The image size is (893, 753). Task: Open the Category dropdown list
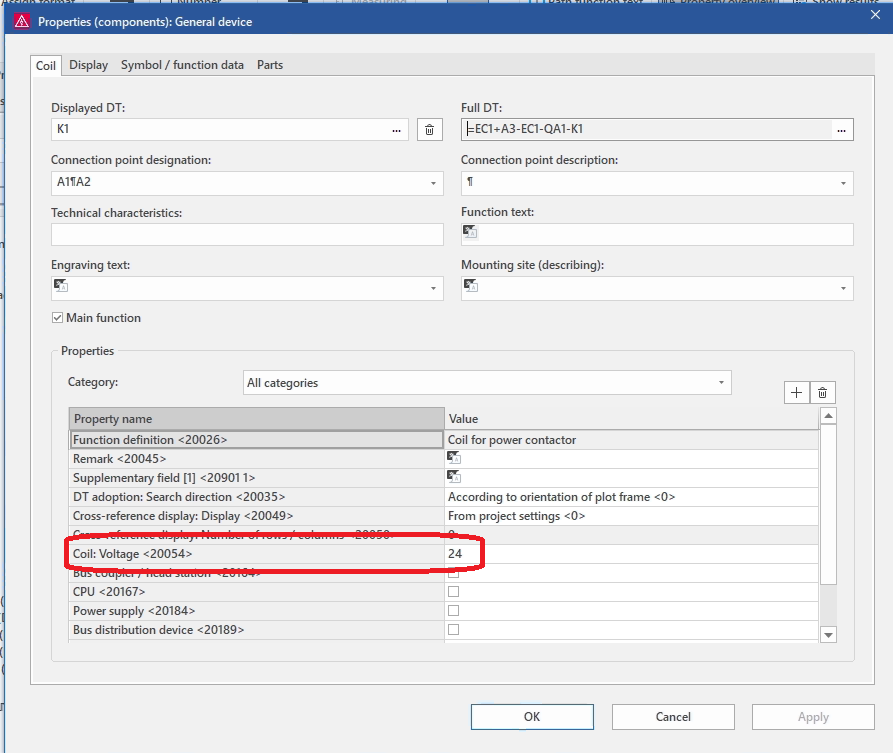(721, 383)
